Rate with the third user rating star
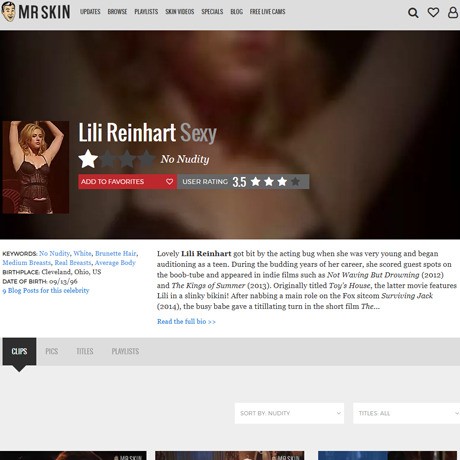Viewport: 460px width, 460px height. pyautogui.click(x=282, y=181)
